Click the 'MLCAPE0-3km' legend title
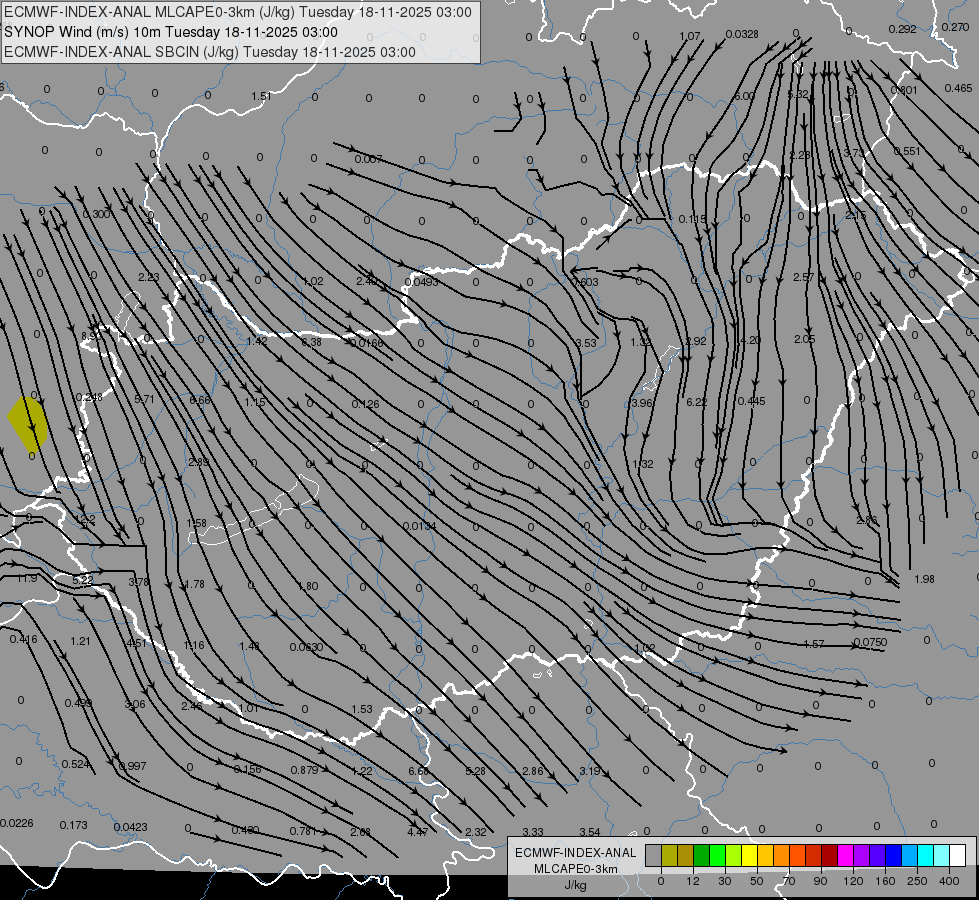Screen dimensions: 979x900 point(576,869)
